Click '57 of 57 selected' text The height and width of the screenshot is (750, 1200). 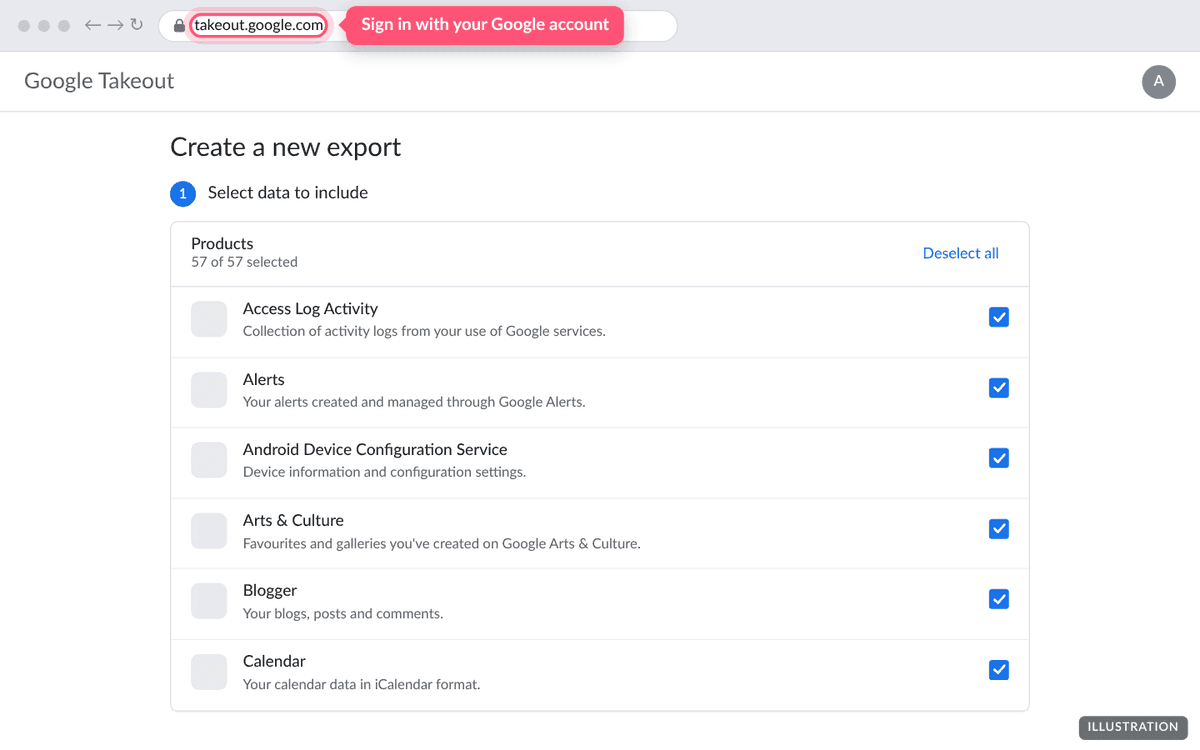click(244, 262)
